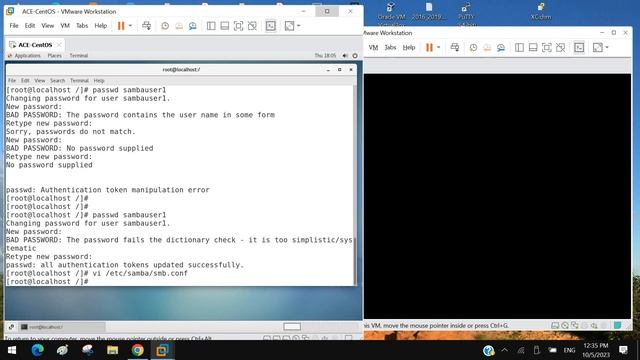Toggle library sidebar in ACE-CentOS window
640x360 pixels.
coord(211,26)
